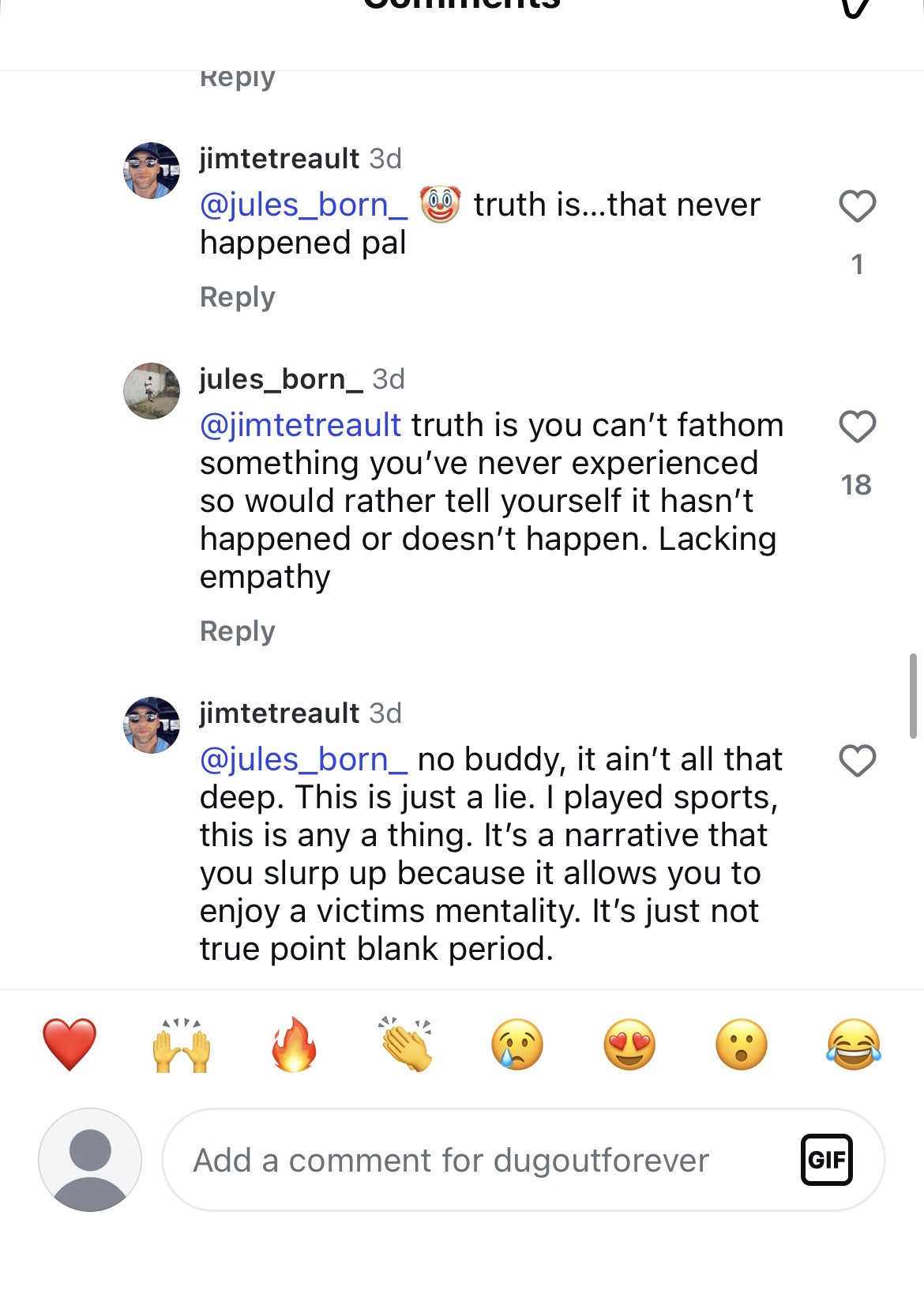Select the raised hands emoji reaction
This screenshot has height=1302, width=924.
(182, 1044)
